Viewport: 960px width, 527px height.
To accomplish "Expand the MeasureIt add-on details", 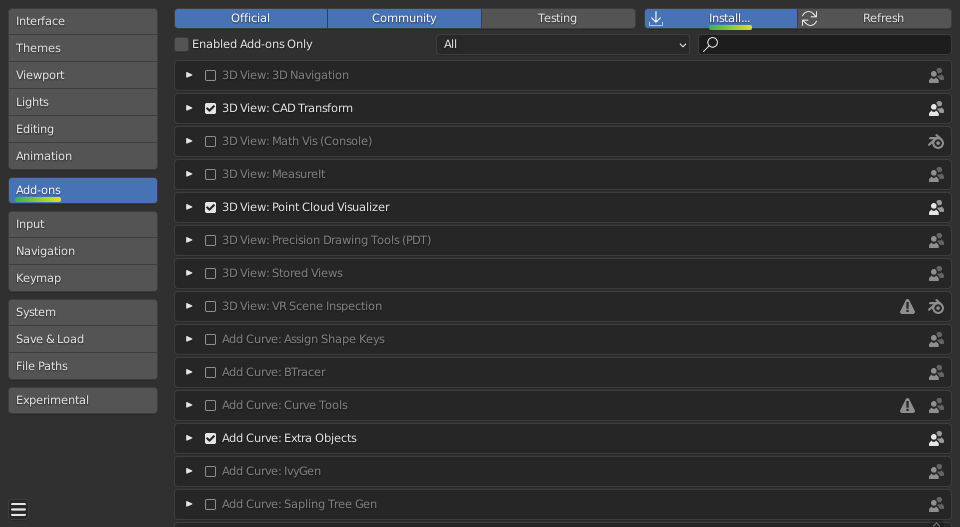I will [189, 174].
